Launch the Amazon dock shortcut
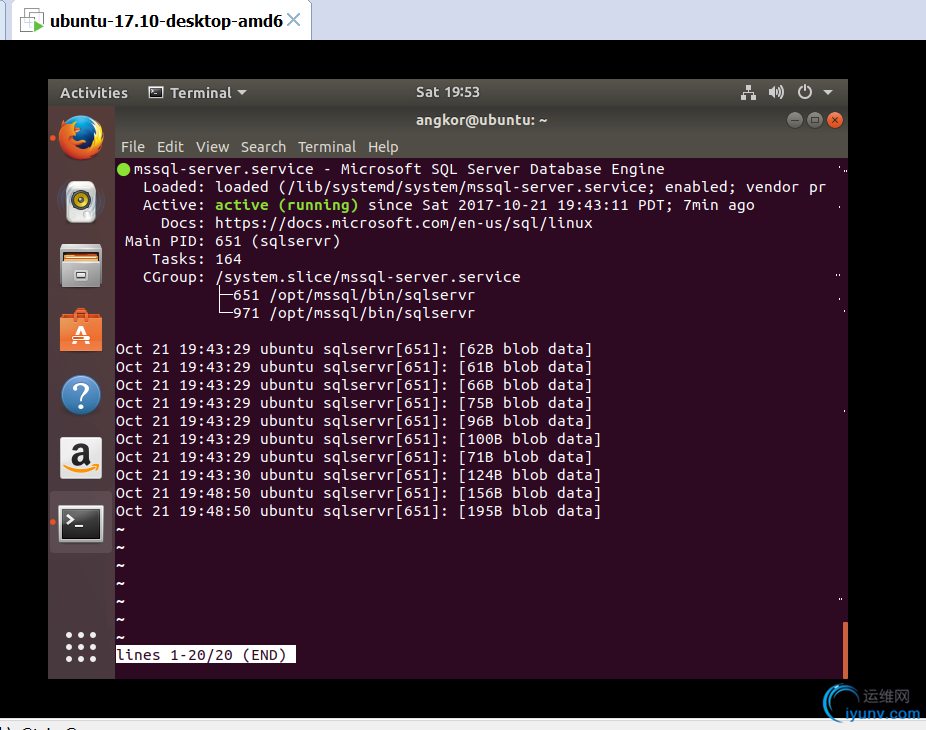This screenshot has width=926, height=730. pos(81,458)
